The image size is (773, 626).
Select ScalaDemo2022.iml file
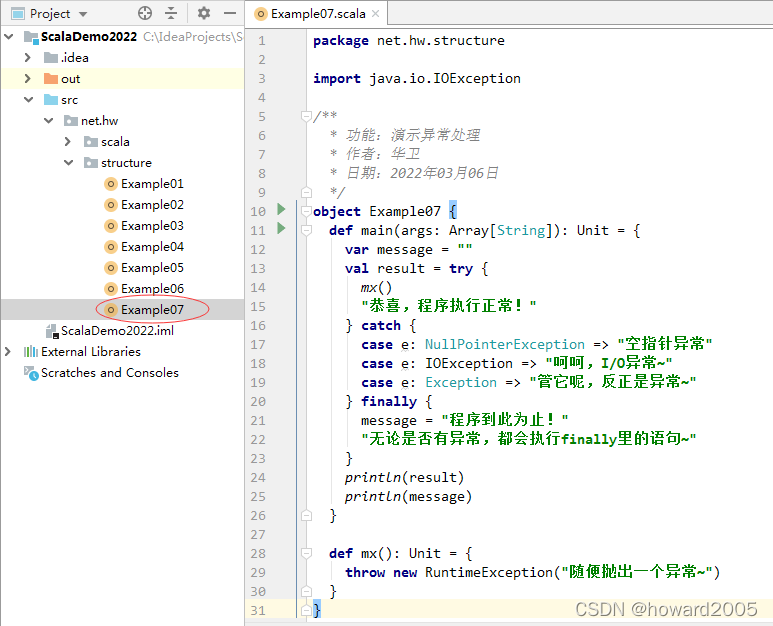click(117, 331)
